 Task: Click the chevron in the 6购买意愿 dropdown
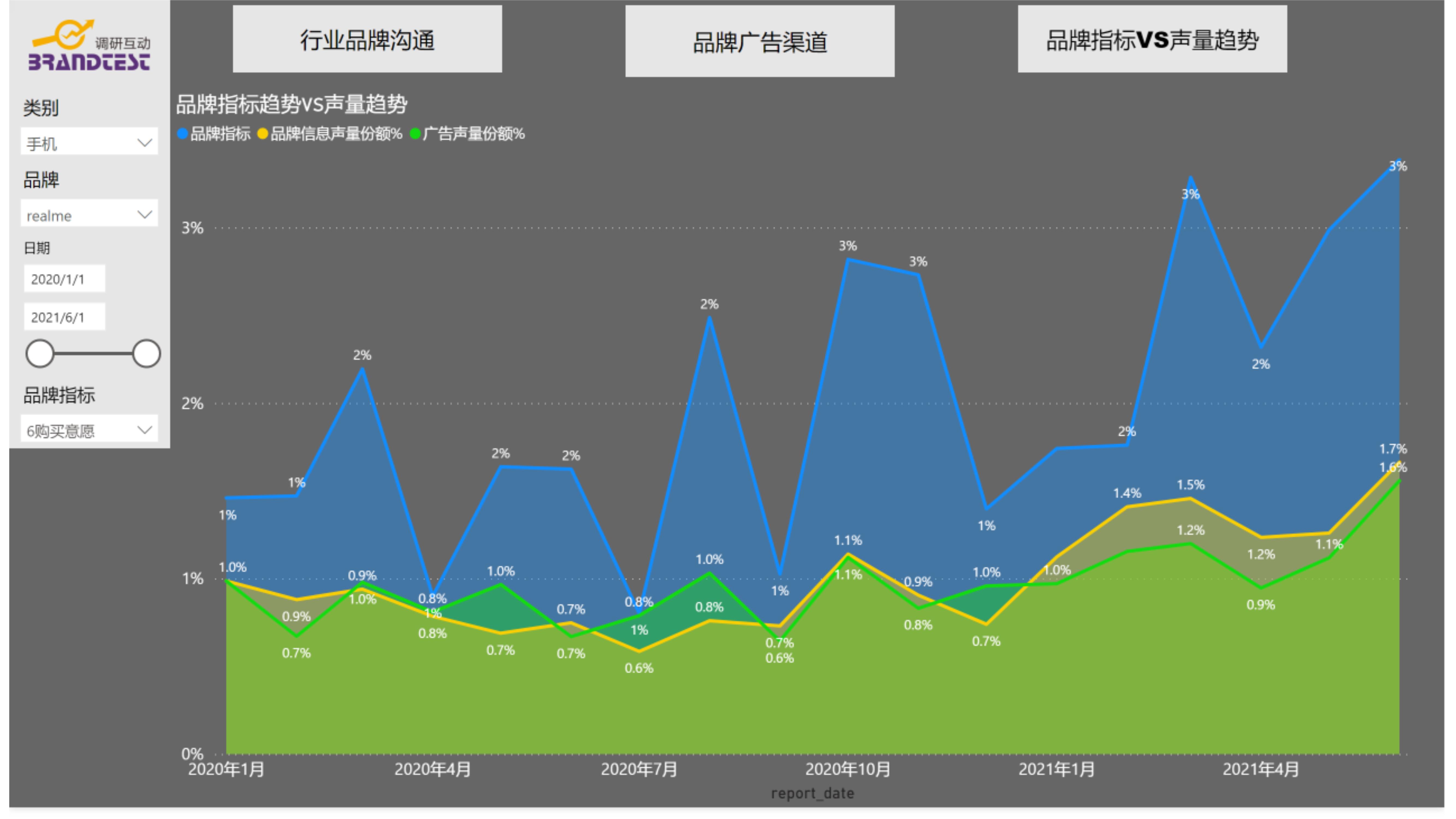coord(145,430)
